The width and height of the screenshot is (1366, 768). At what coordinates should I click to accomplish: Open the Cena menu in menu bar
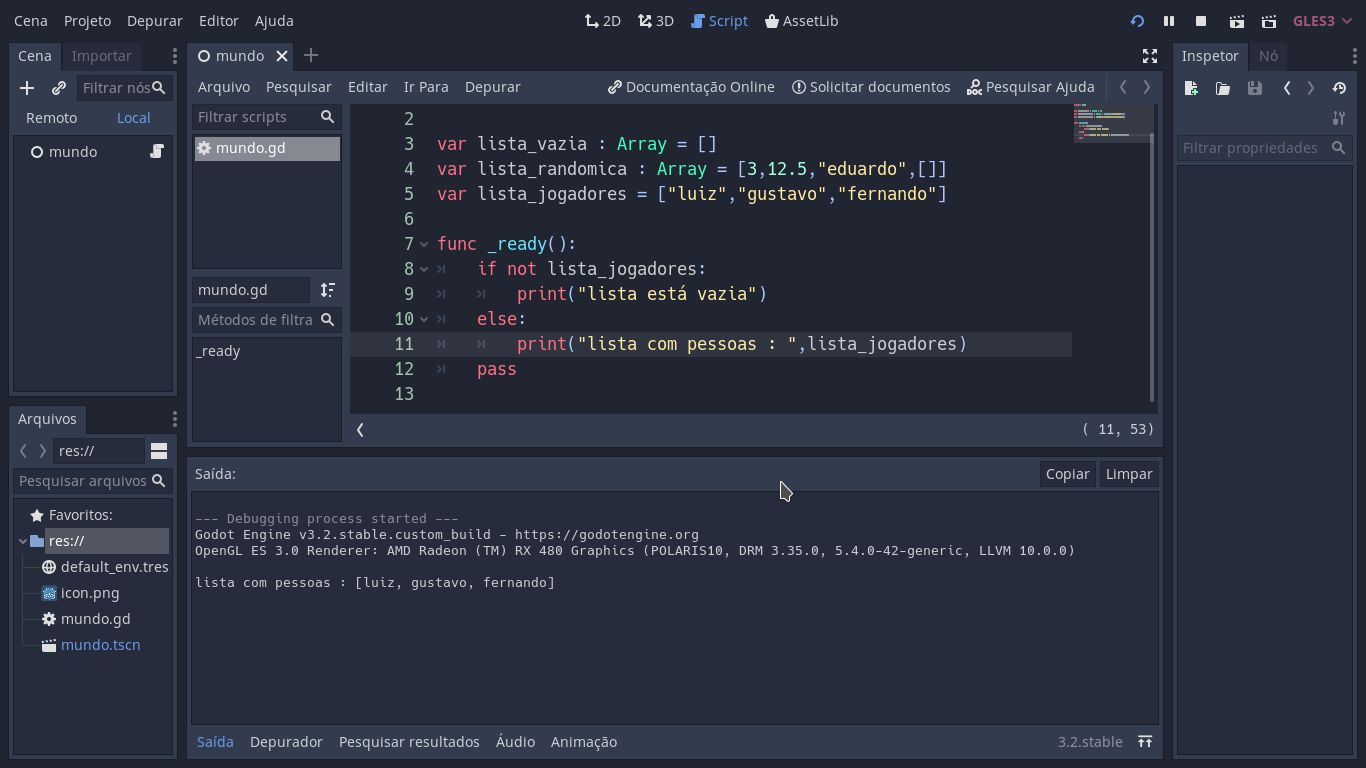point(31,21)
